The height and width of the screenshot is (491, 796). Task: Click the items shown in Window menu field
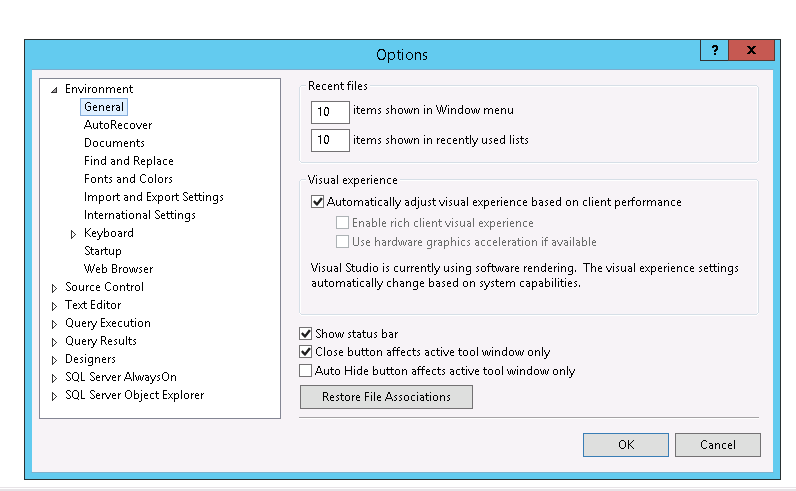coord(330,112)
